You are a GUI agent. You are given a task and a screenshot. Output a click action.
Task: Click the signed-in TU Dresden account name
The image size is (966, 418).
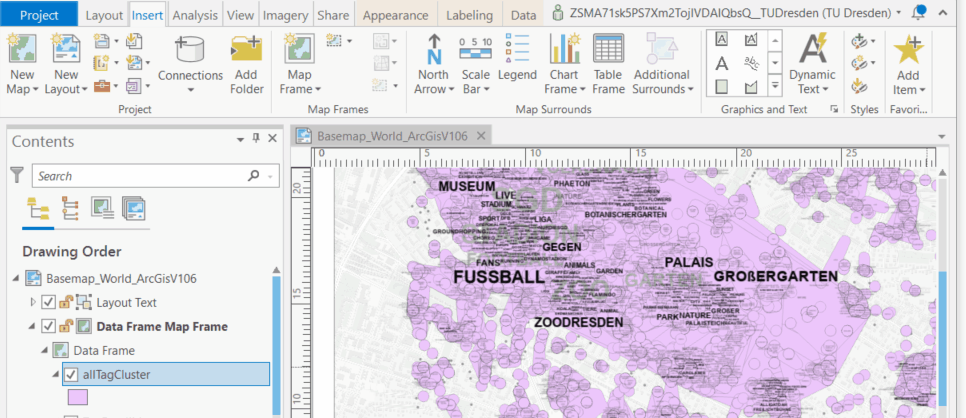(x=731, y=14)
